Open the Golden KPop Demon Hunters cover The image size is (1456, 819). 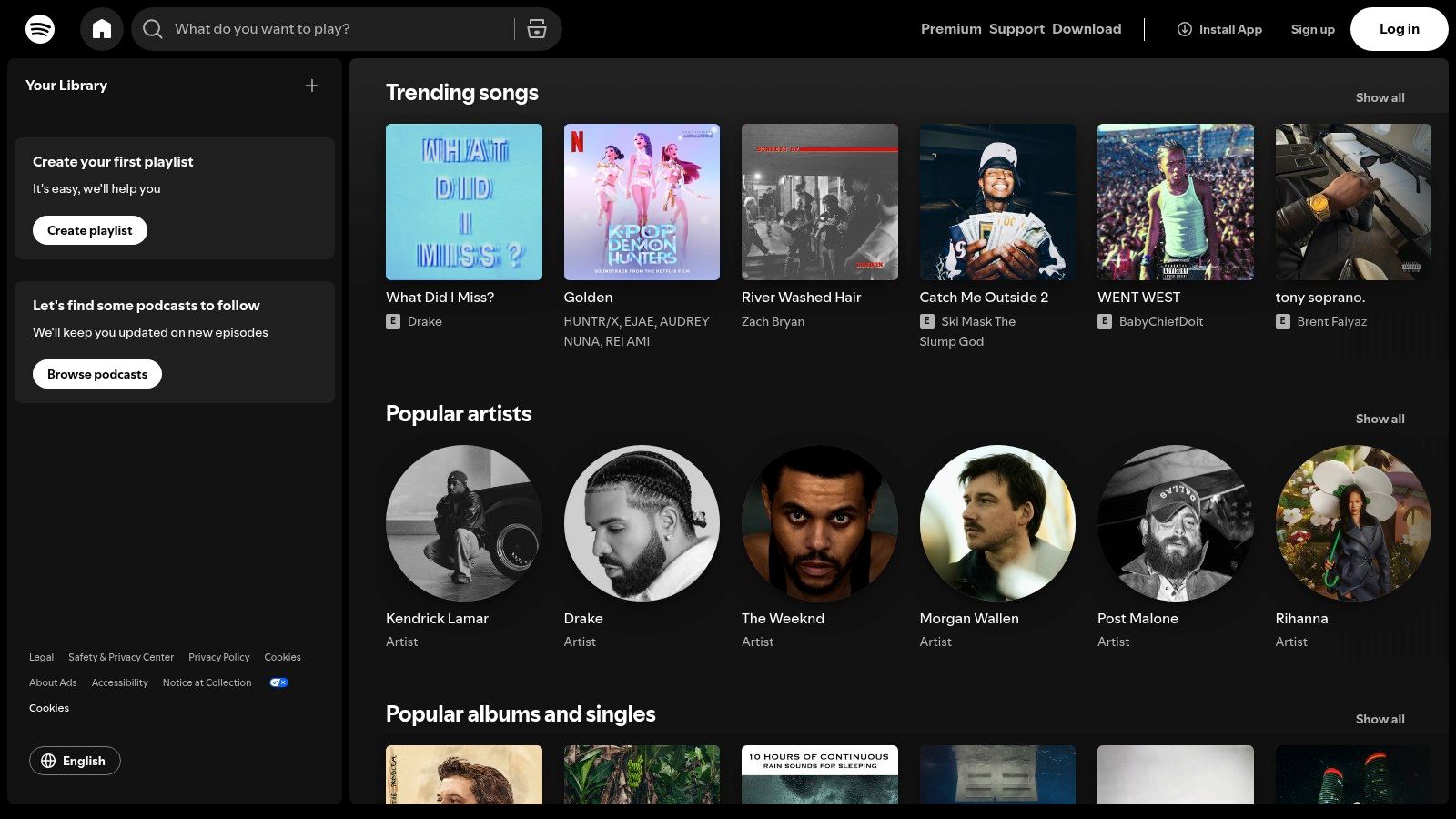642,202
